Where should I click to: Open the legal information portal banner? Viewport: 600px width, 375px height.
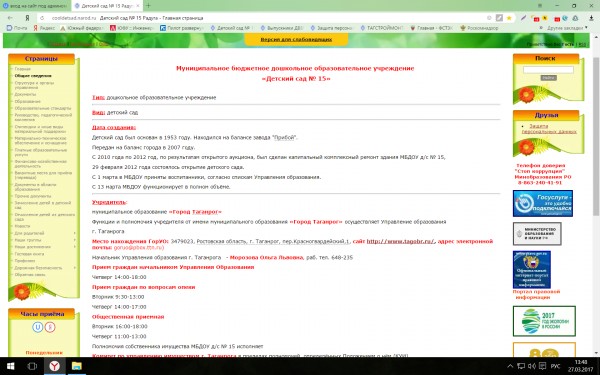click(x=532, y=269)
